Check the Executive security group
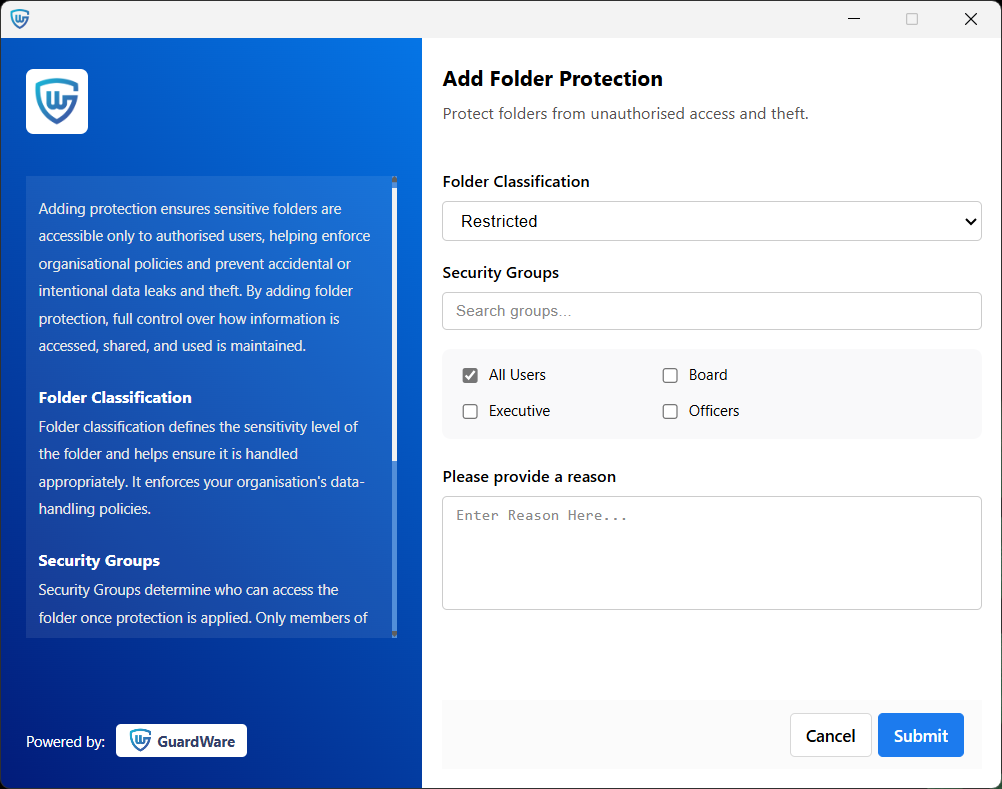 (470, 411)
